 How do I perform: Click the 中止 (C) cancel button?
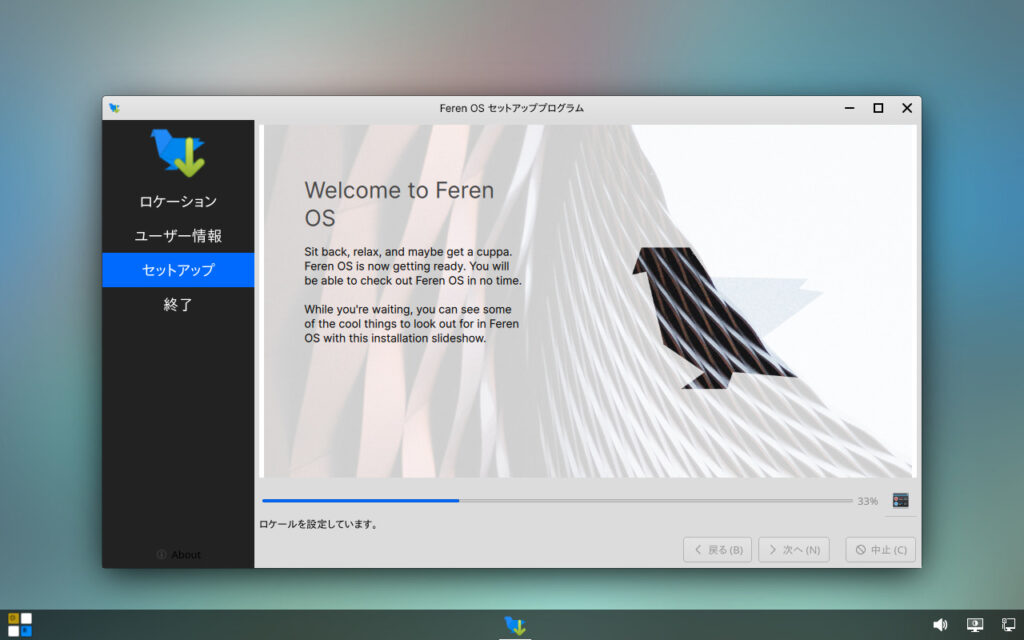pyautogui.click(x=881, y=550)
